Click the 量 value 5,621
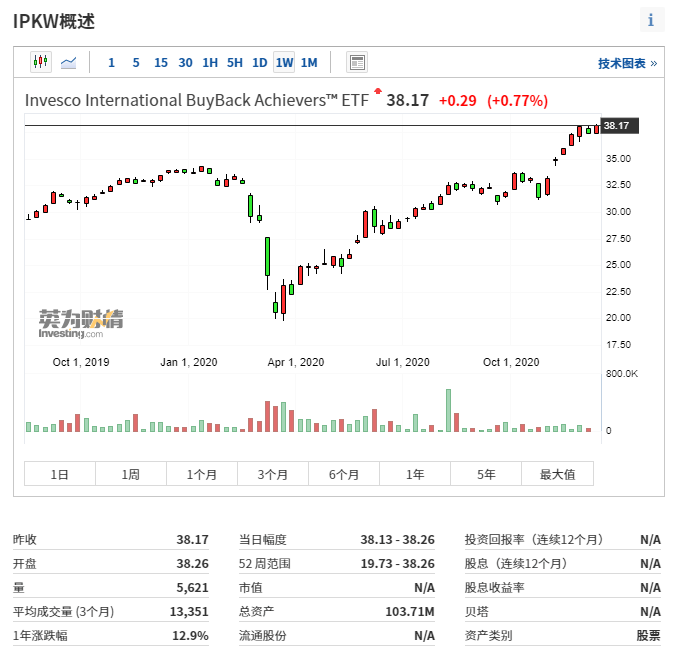 192,588
